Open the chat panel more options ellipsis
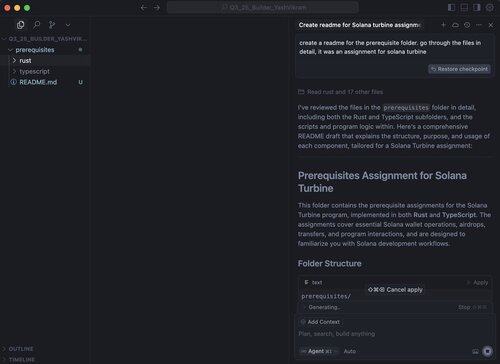 click(479, 25)
